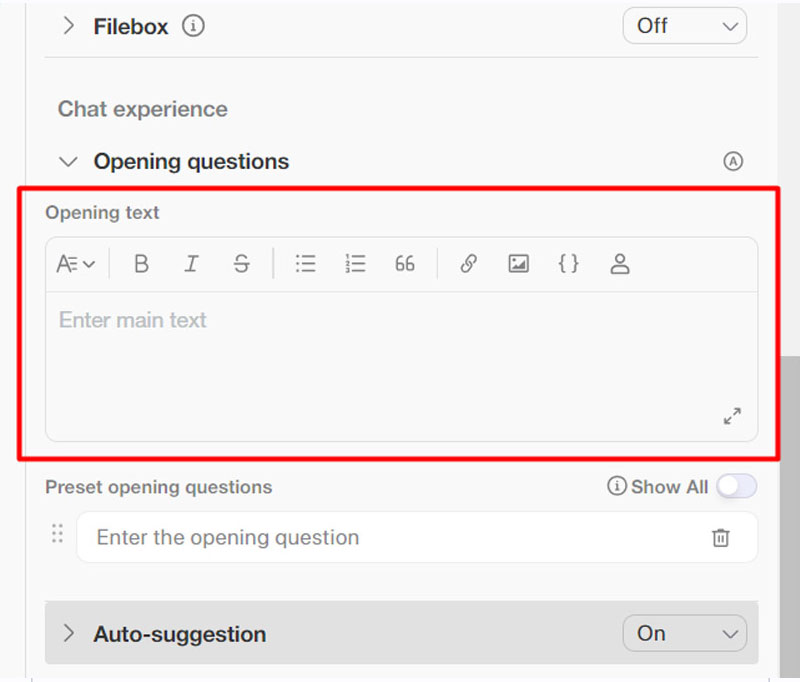Screen dimensions: 800x682
Task: Open the text style heading dropdown
Action: click(x=76, y=264)
